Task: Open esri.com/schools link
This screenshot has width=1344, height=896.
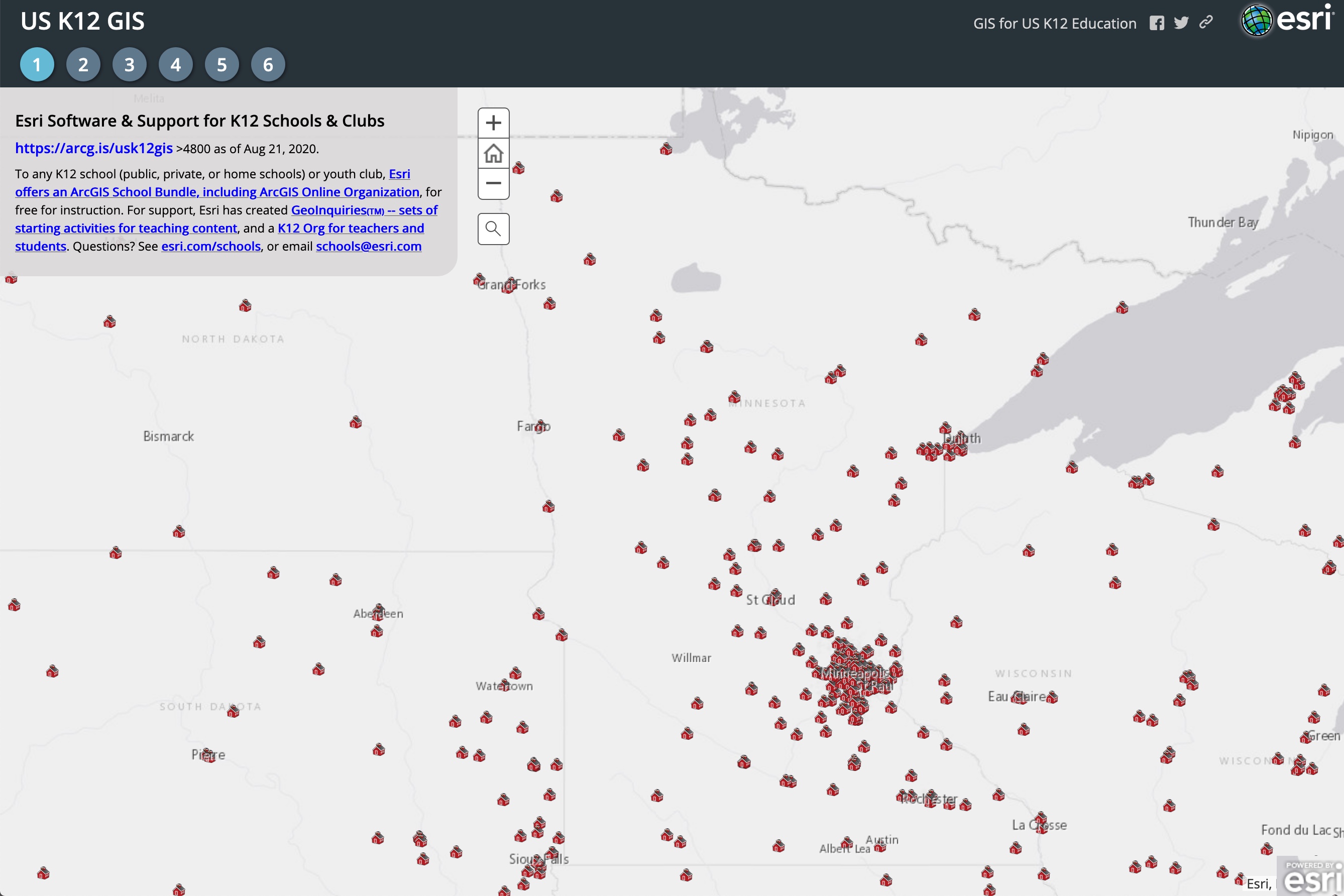Action: (x=211, y=246)
